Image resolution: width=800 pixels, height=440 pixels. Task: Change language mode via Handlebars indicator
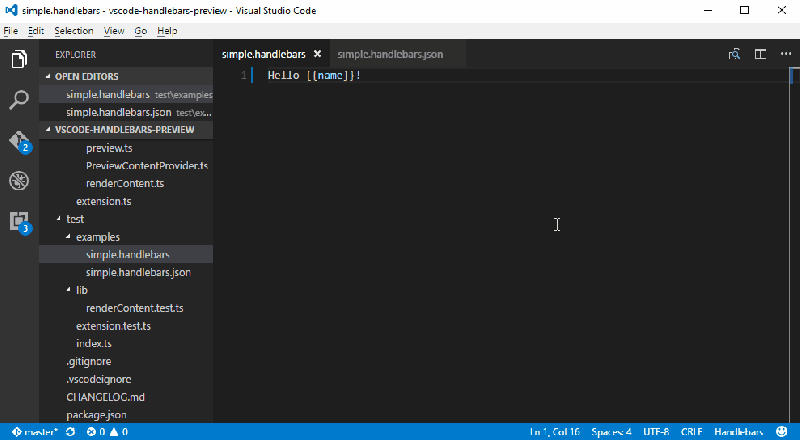click(x=739, y=432)
